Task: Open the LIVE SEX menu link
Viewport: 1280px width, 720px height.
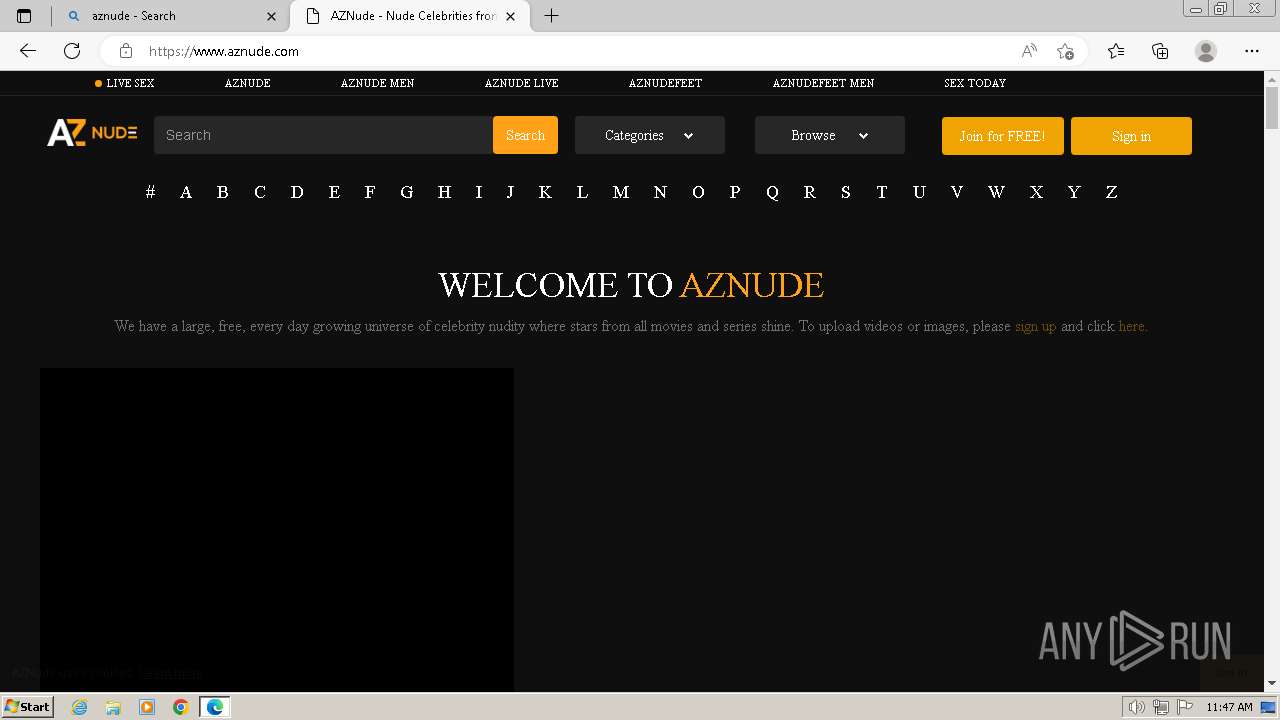Action: tap(125, 83)
